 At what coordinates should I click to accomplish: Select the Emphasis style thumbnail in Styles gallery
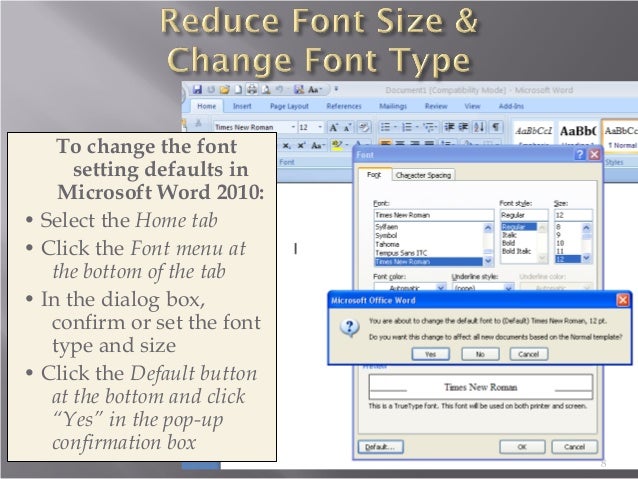click(x=533, y=136)
